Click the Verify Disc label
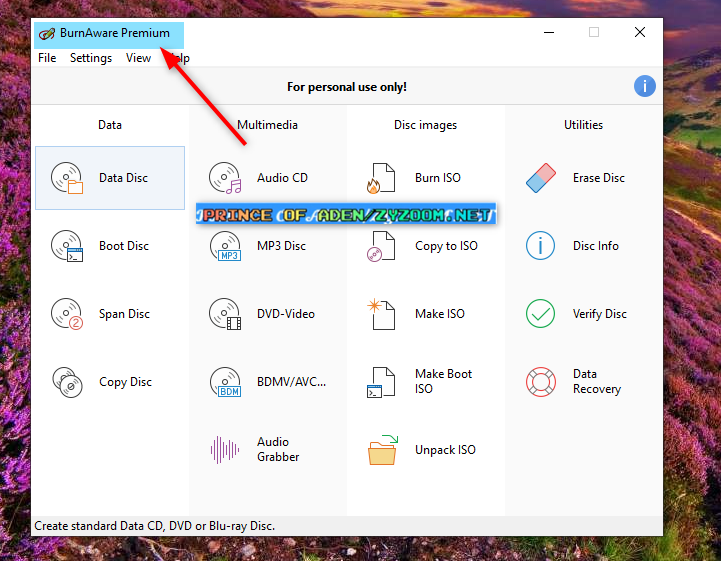This screenshot has height=561, width=721. coord(600,314)
